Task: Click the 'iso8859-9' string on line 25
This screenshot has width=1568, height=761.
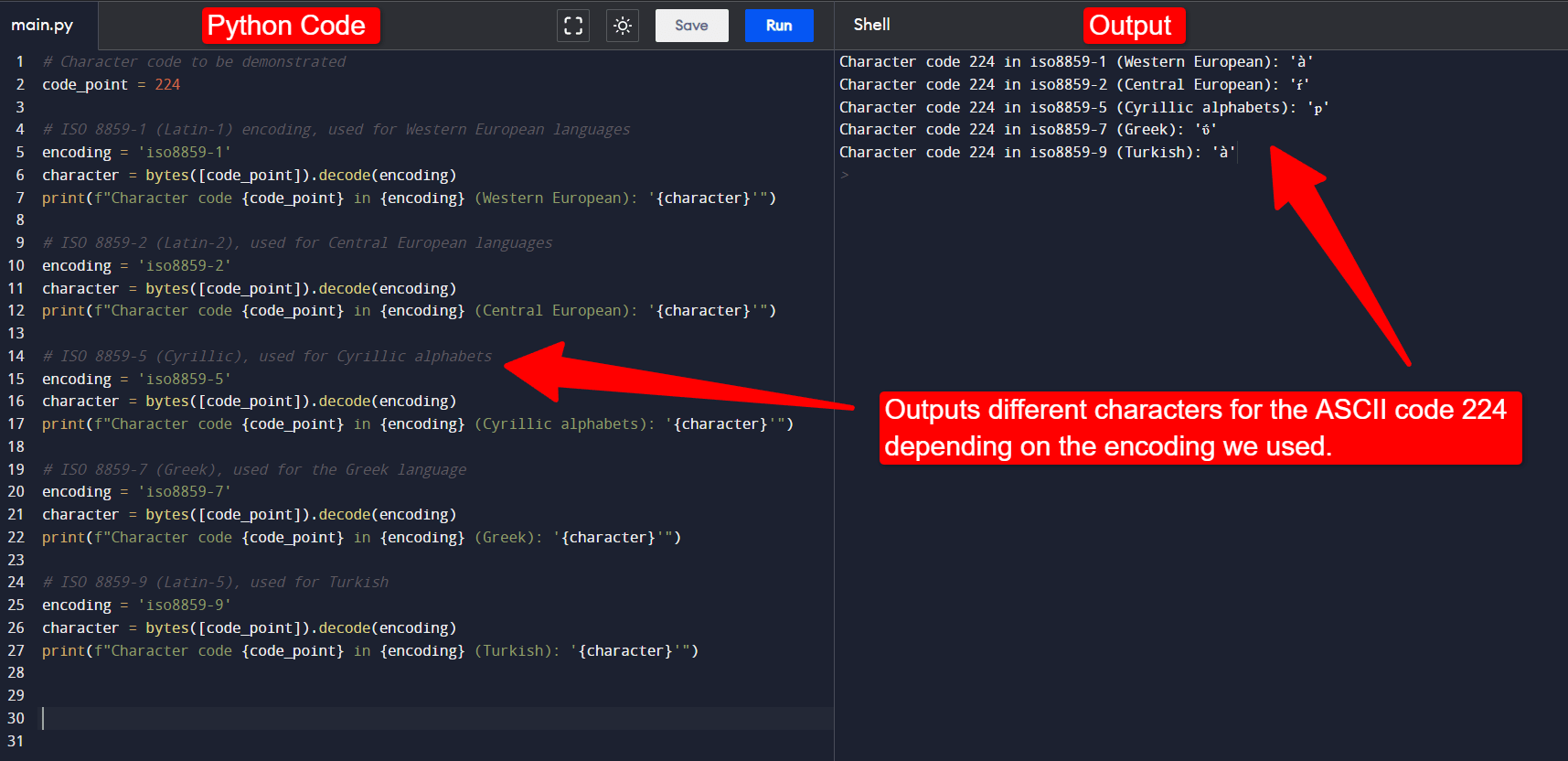Action: click(x=185, y=605)
